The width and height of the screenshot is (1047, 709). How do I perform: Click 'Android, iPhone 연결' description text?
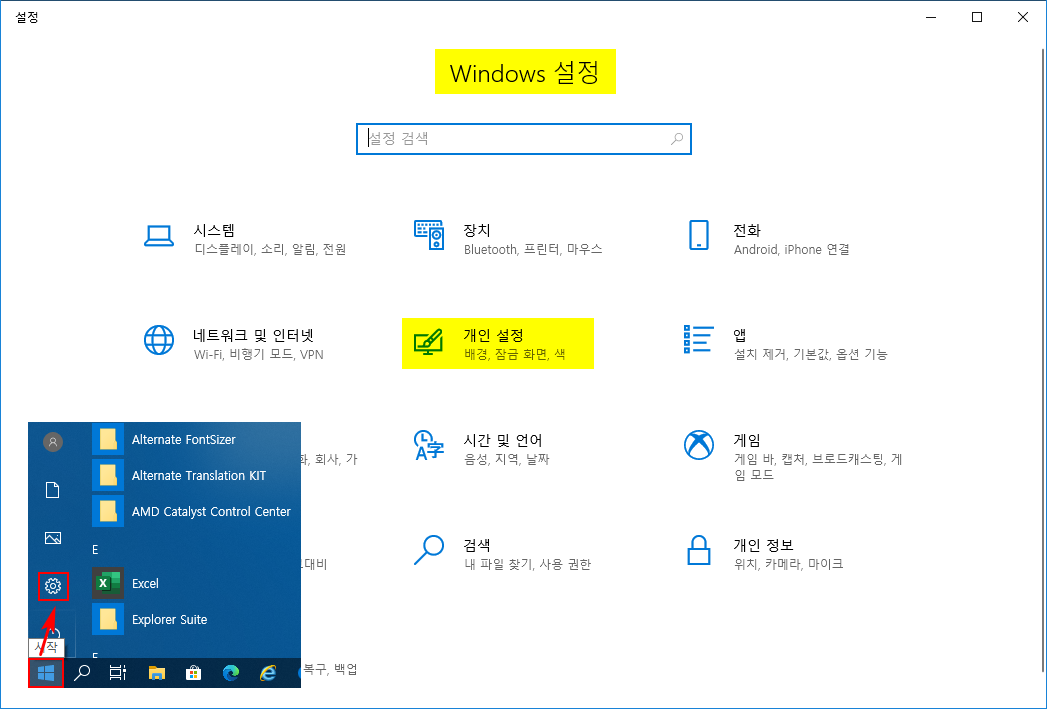click(x=791, y=250)
